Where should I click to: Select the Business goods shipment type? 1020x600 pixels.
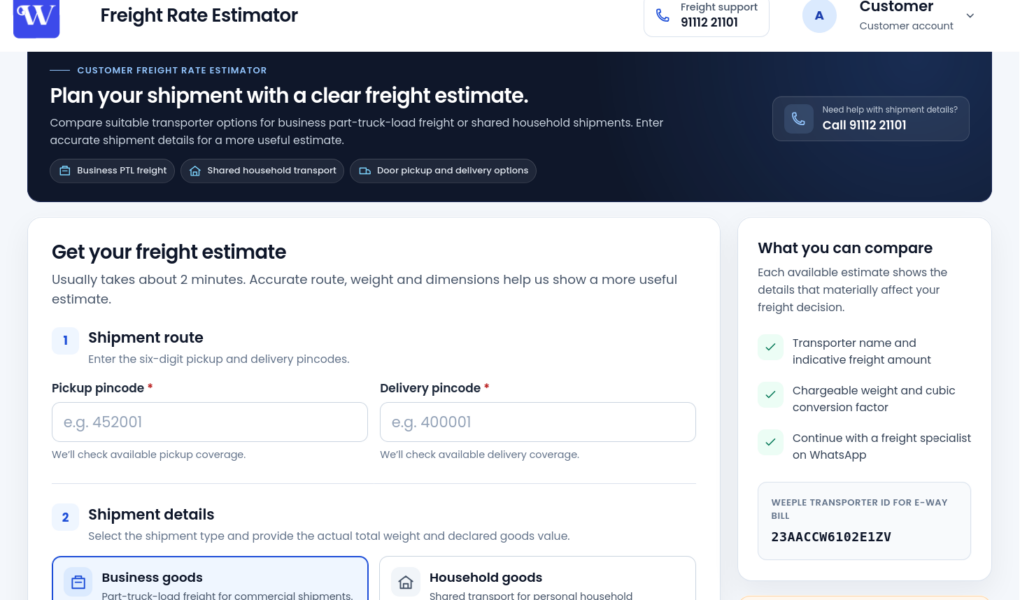pyautogui.click(x=210, y=579)
